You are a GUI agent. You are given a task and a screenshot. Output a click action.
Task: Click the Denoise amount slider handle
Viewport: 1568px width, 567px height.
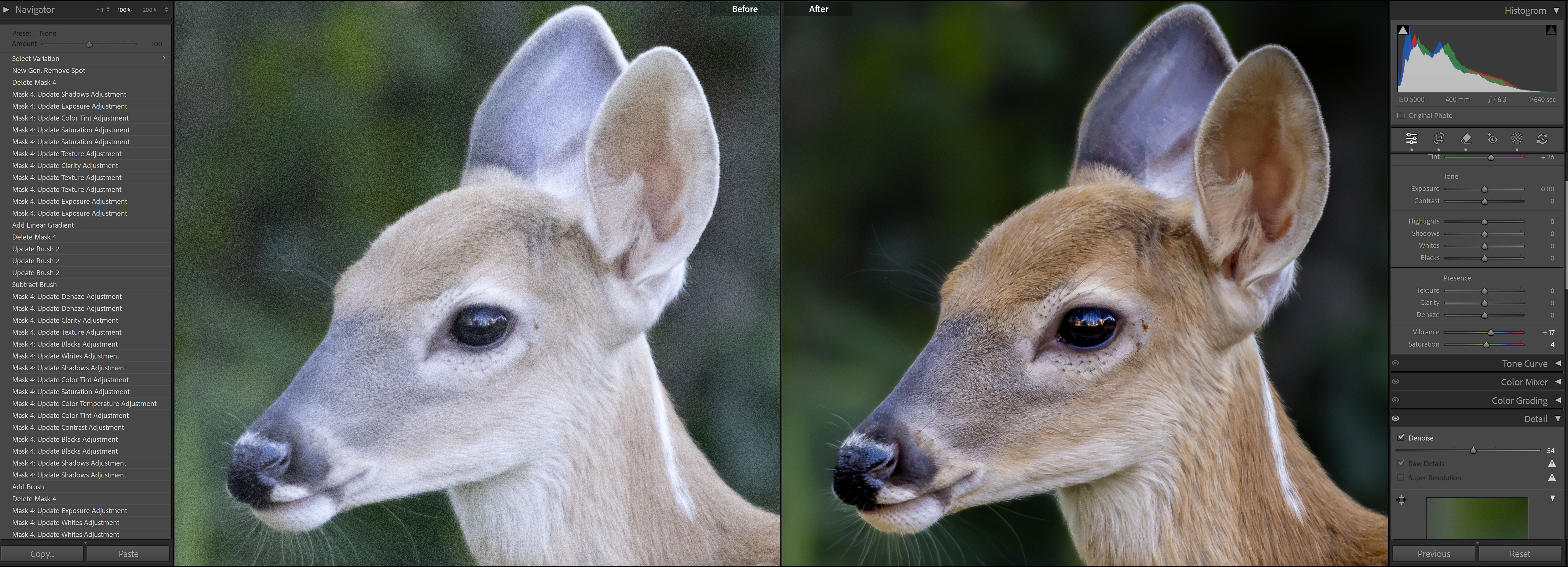1473,451
